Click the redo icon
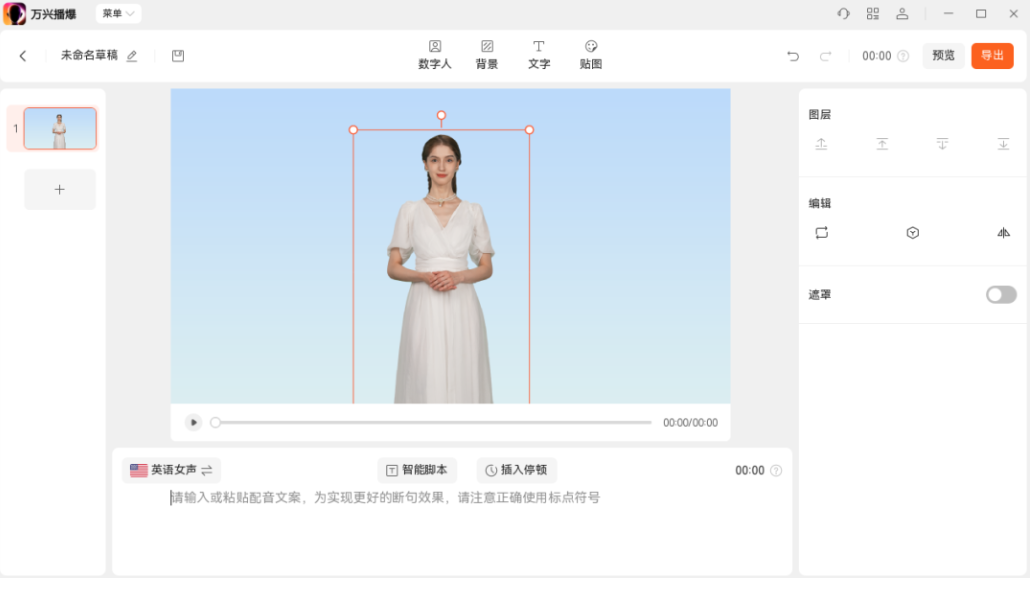Screen dimensions: 1032x598 click(x=825, y=56)
